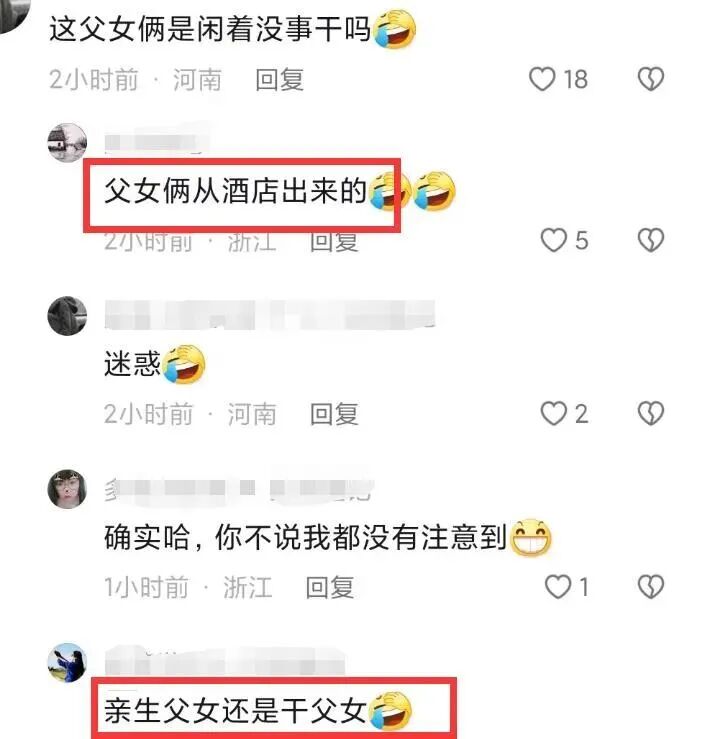712x739 pixels.
Task: Open blurred username above 确实哈 comment
Action: pos(239,489)
